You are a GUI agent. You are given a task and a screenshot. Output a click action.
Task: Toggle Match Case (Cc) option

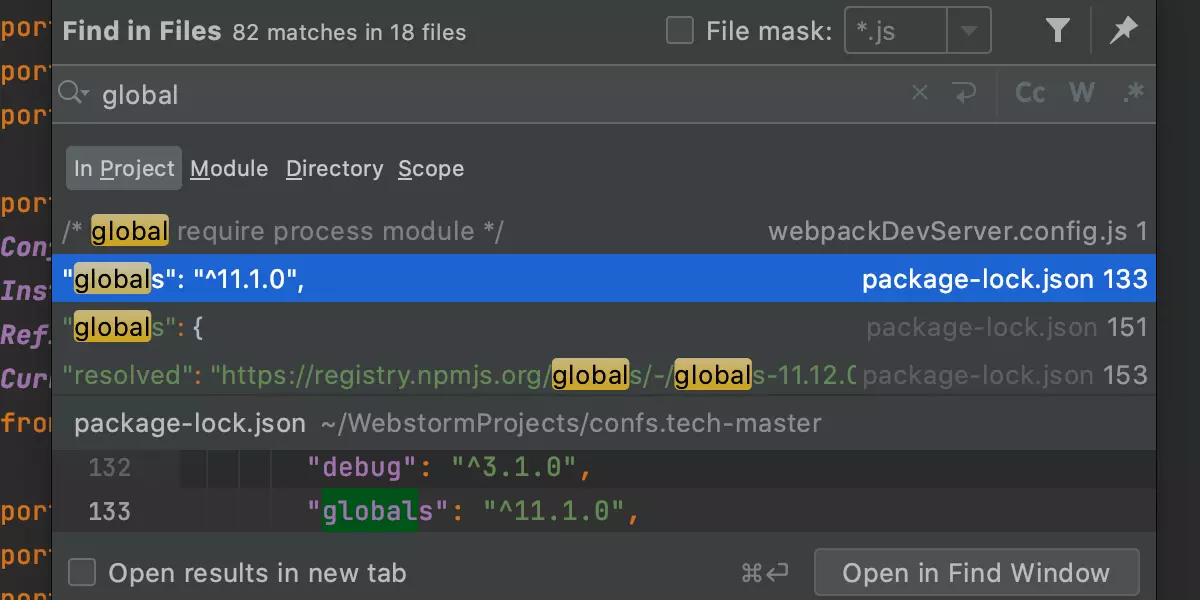coord(1030,93)
